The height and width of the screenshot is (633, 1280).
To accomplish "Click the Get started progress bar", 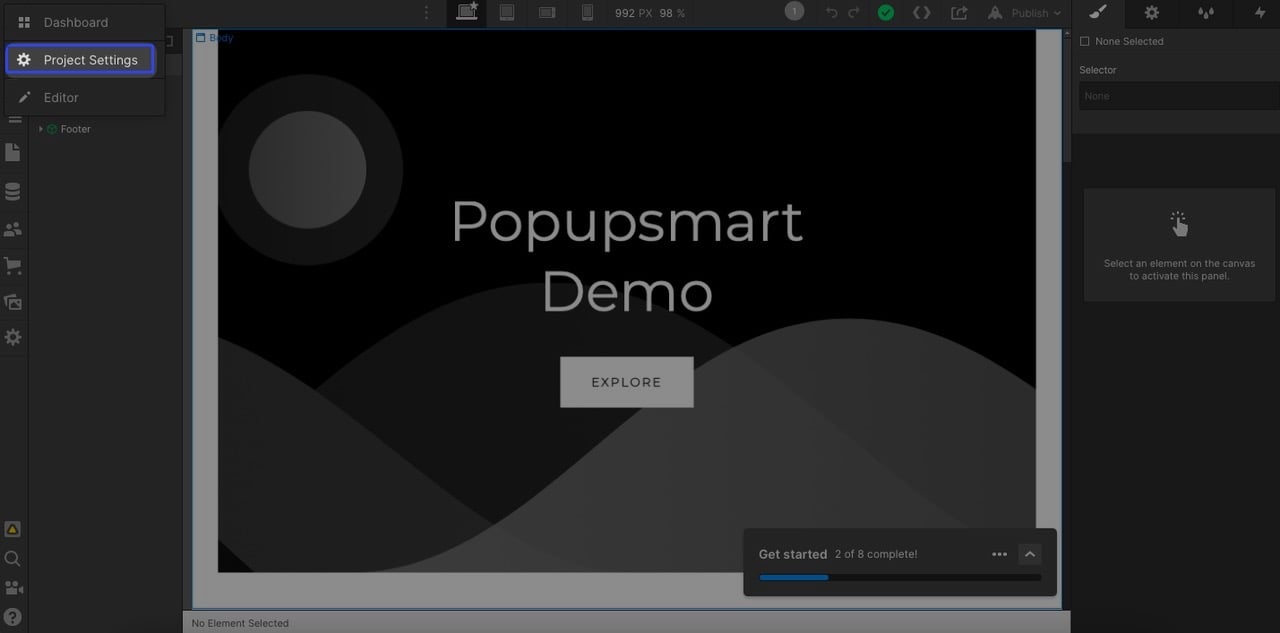I will pyautogui.click(x=900, y=577).
